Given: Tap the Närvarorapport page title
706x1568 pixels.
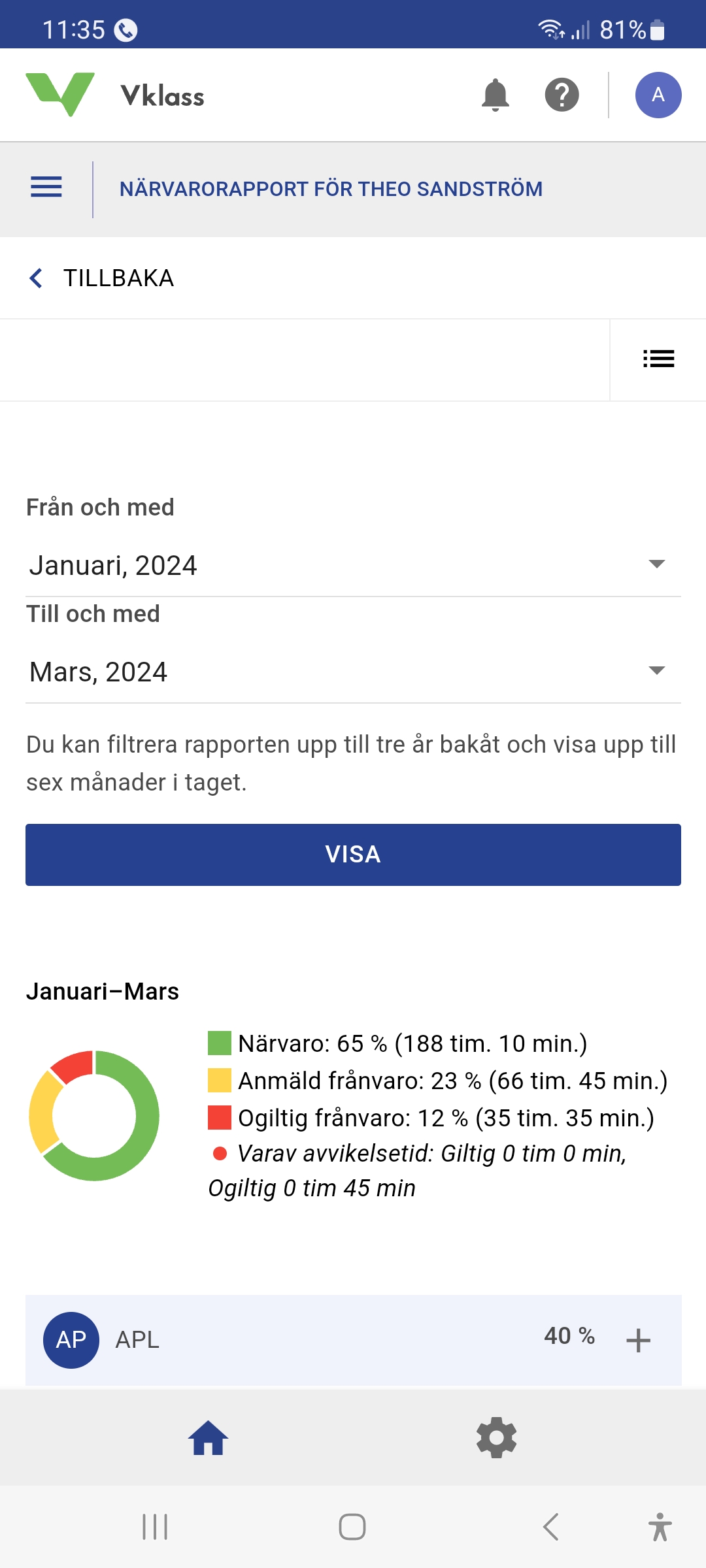Looking at the screenshot, I should pos(331,189).
